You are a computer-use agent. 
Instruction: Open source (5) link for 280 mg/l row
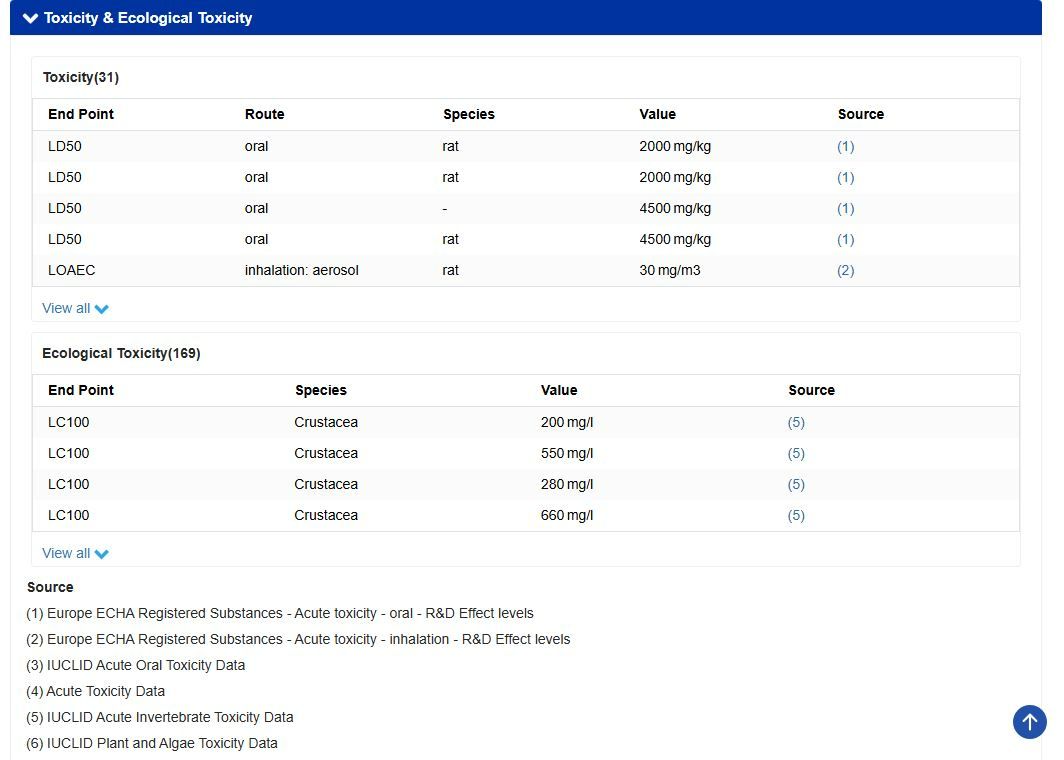(x=796, y=484)
